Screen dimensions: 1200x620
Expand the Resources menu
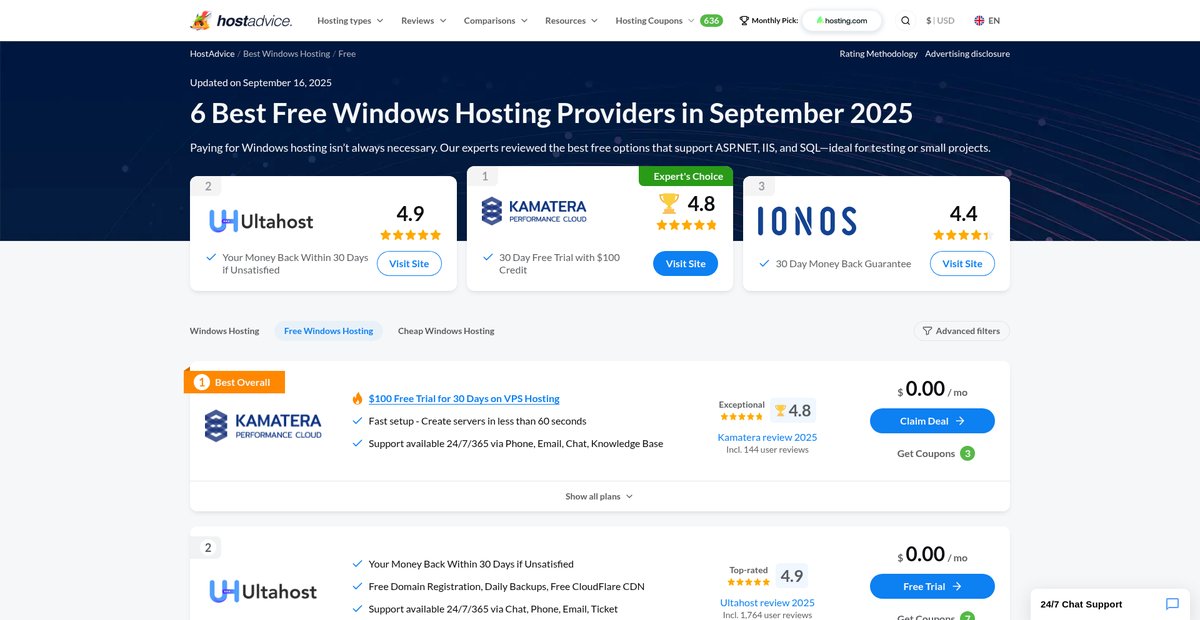[571, 20]
